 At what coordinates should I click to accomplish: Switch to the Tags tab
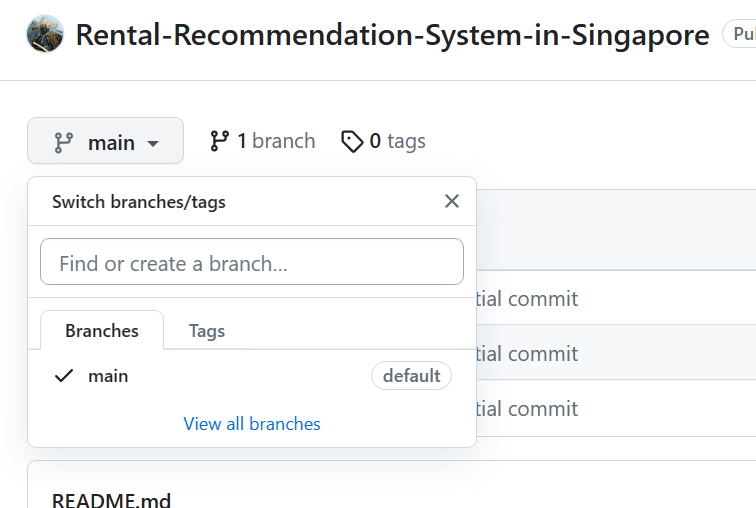[207, 331]
